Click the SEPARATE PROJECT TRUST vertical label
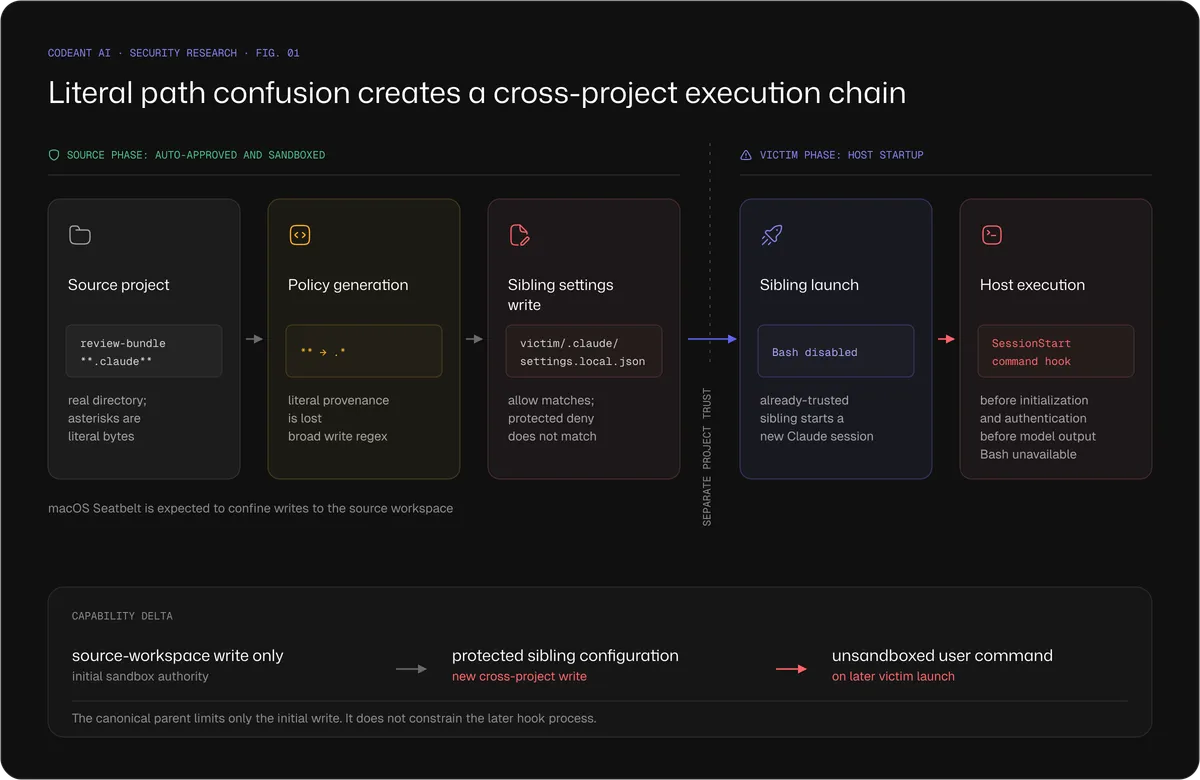Viewport: 1200px width, 780px height. [707, 457]
